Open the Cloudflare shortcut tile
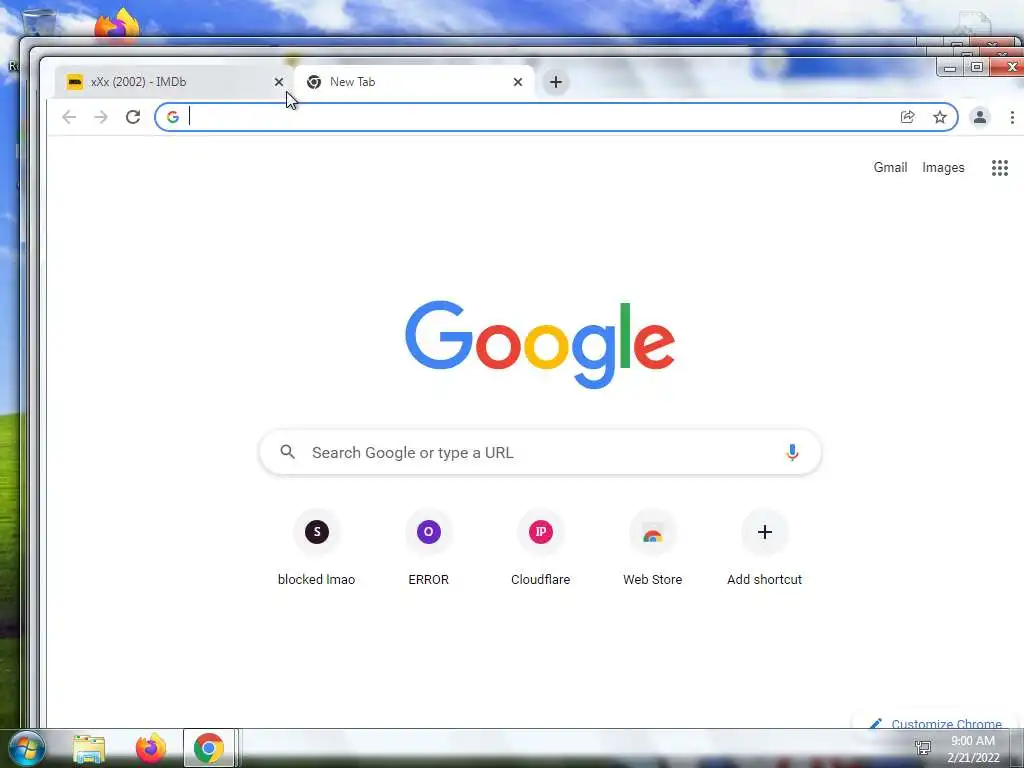This screenshot has height=768, width=1024. click(x=541, y=549)
